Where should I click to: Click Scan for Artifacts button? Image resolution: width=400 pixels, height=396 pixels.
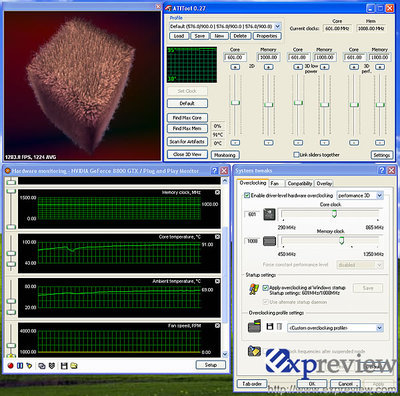[187, 142]
